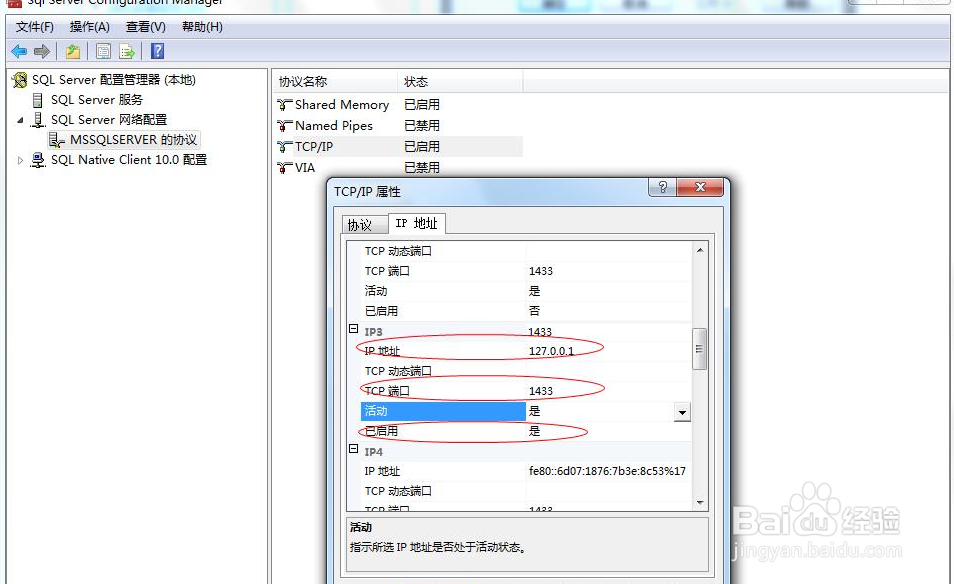Viewport: 954px width, 584px height.
Task: Click the SQL Server 网络配置 tree icon
Action: click(x=38, y=120)
